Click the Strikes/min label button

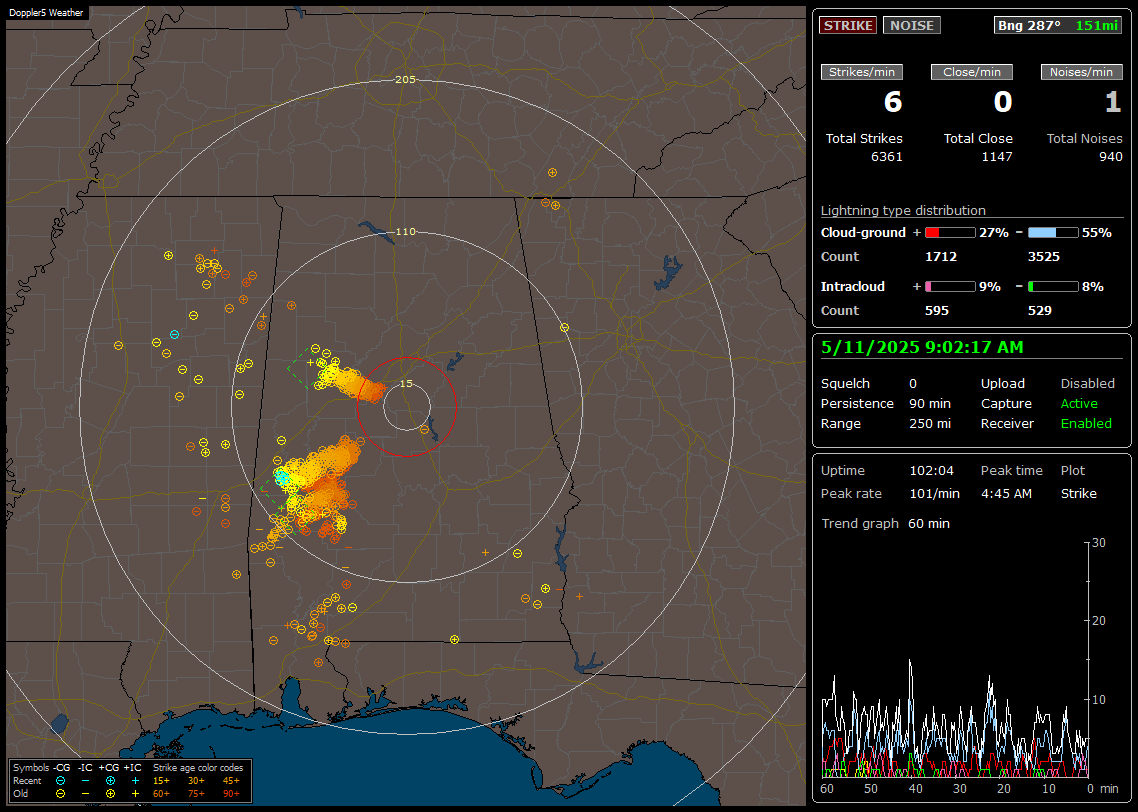click(x=861, y=72)
